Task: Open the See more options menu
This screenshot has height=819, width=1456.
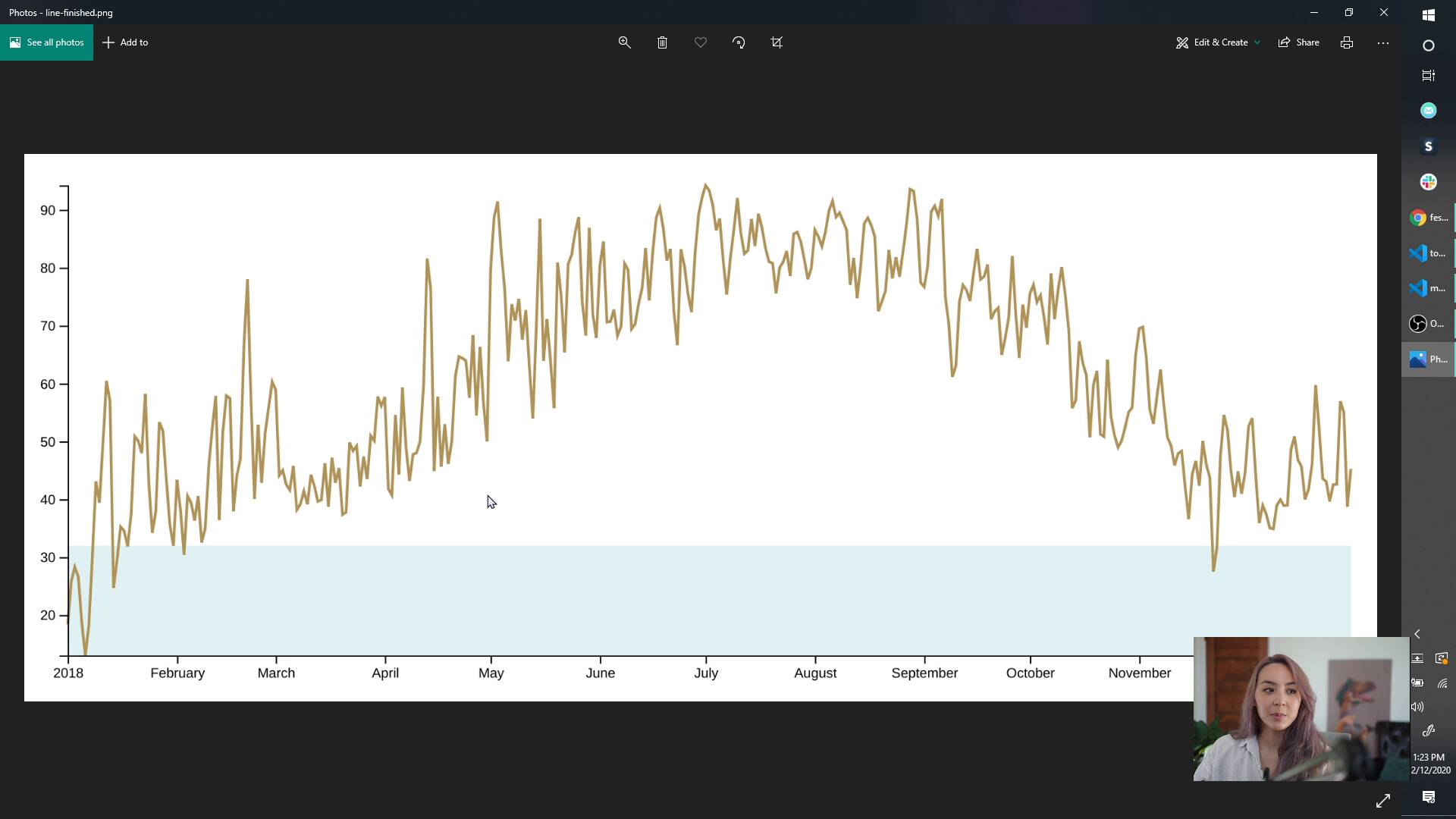Action: (1383, 42)
